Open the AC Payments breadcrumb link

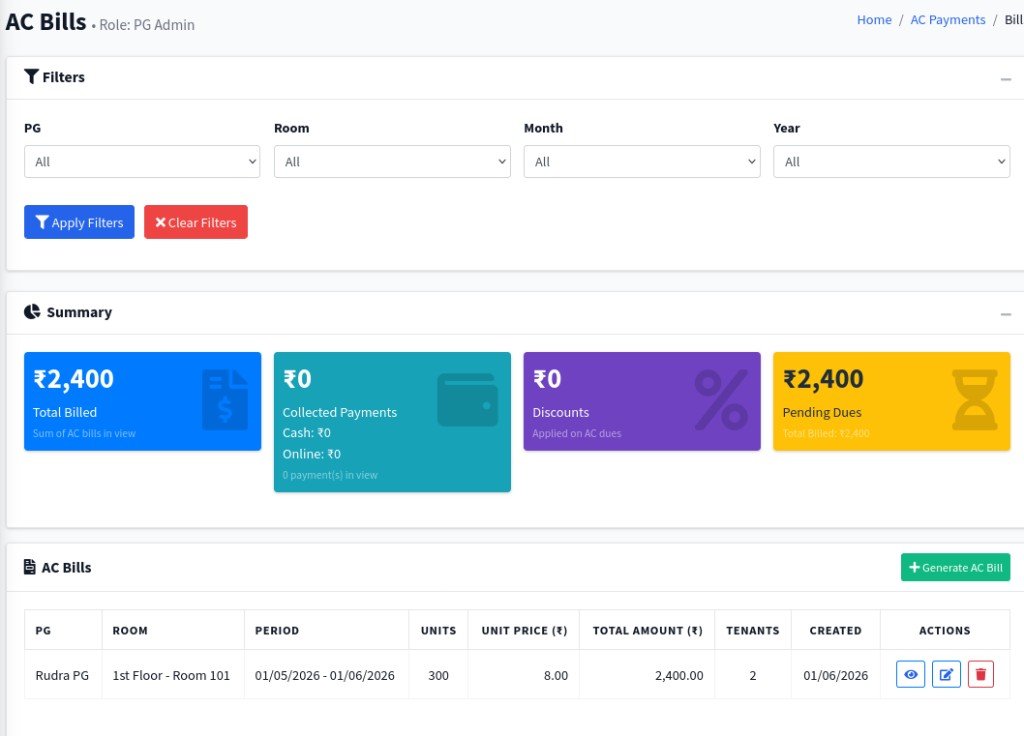pyautogui.click(x=948, y=20)
